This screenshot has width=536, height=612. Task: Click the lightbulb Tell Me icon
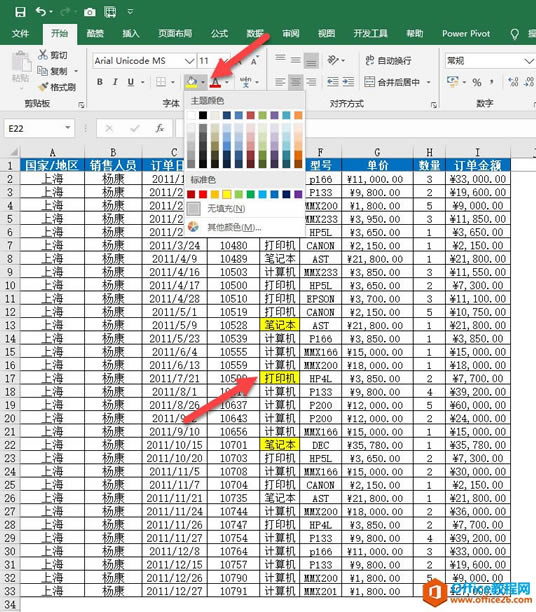[515, 34]
